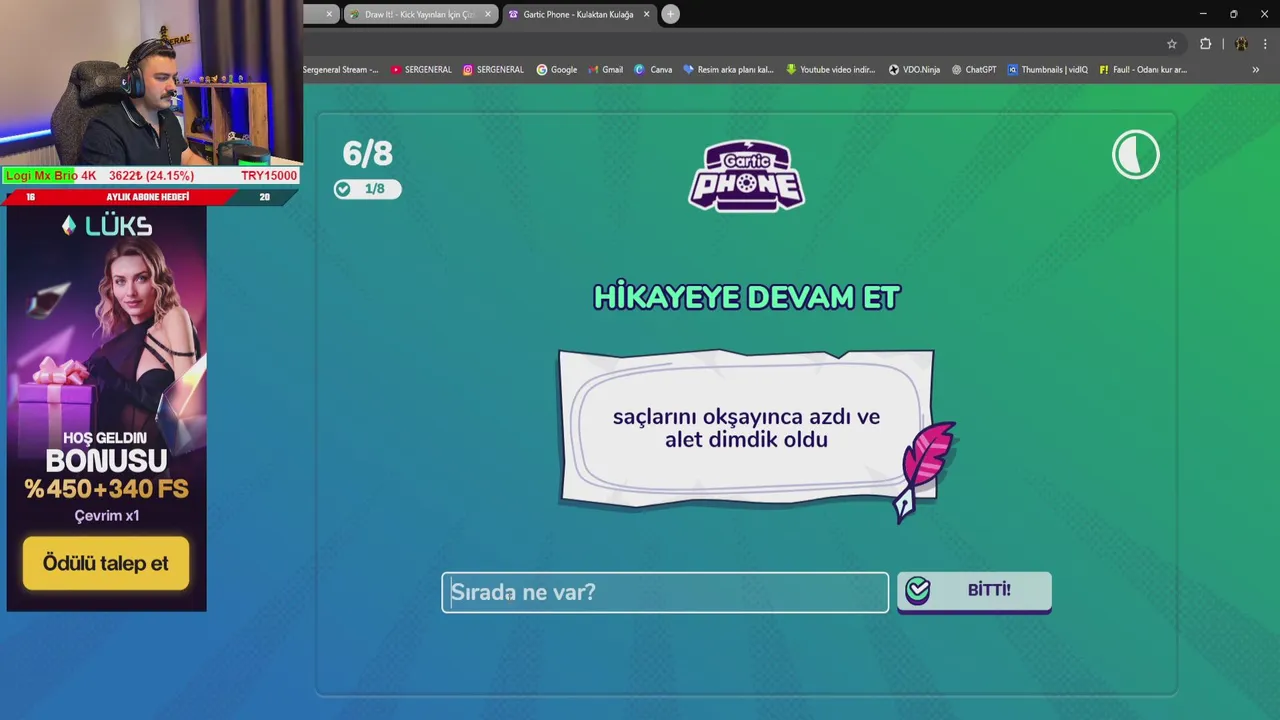Viewport: 1280px width, 720px height.
Task: Open the 'Thumbnails | vidIQ' bookmark
Action: (x=1047, y=70)
